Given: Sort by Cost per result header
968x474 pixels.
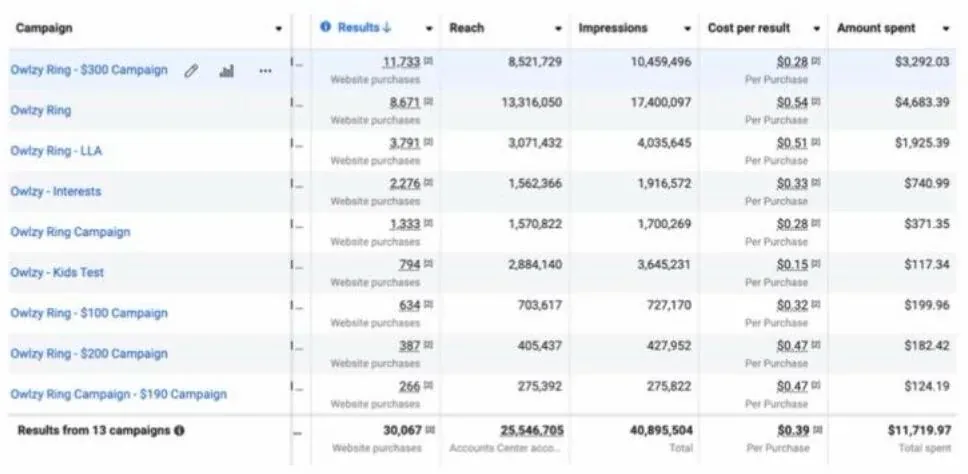Looking at the screenshot, I should coord(749,28).
